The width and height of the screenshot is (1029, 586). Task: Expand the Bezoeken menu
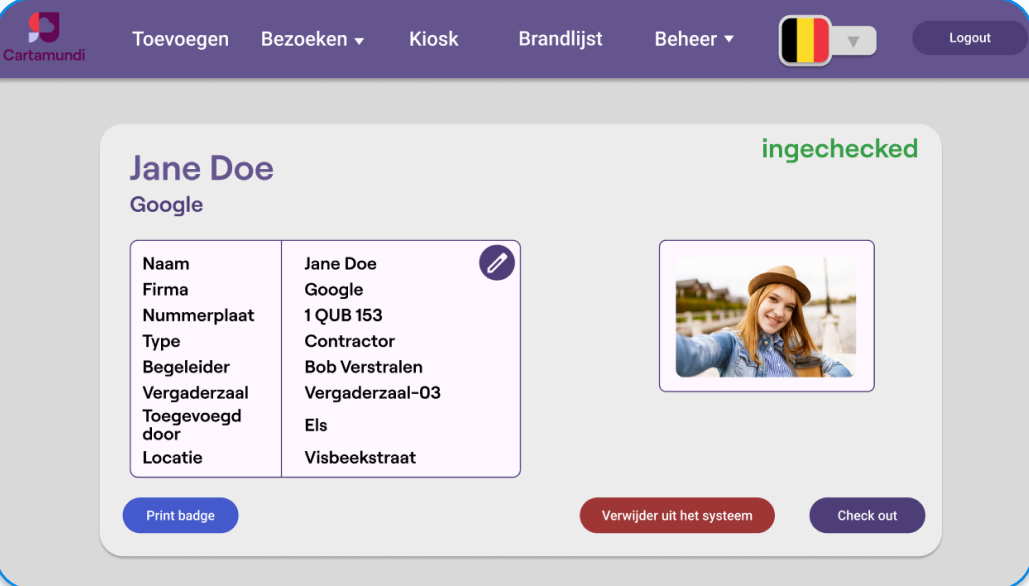pos(312,39)
